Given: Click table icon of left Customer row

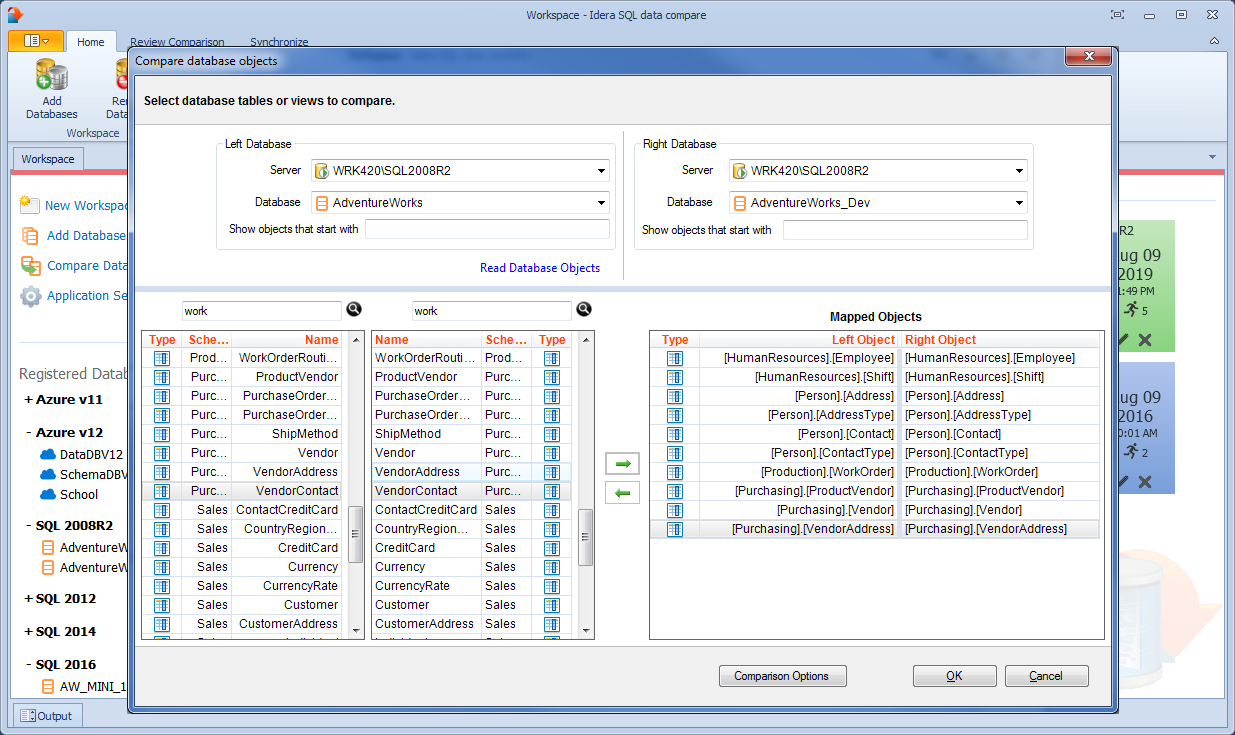Looking at the screenshot, I should point(162,605).
